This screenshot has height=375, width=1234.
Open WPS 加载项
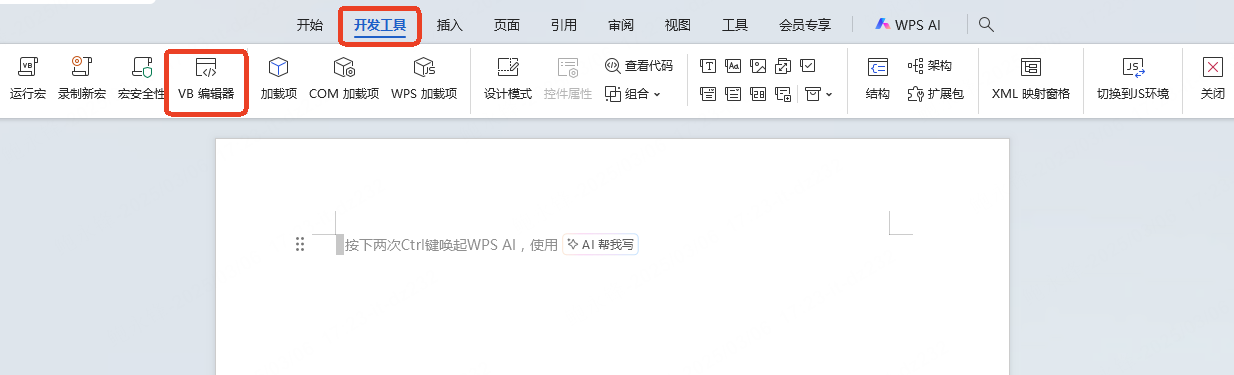(x=424, y=80)
